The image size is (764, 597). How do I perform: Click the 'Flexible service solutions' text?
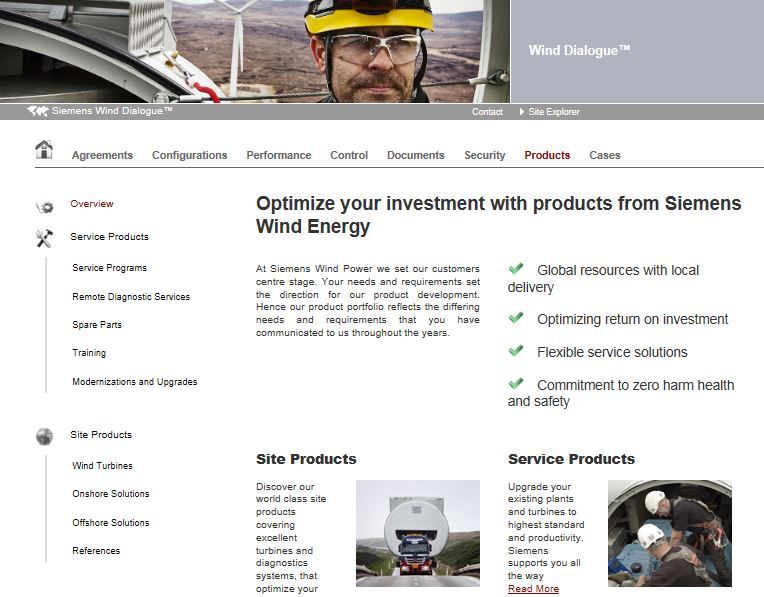(x=612, y=352)
